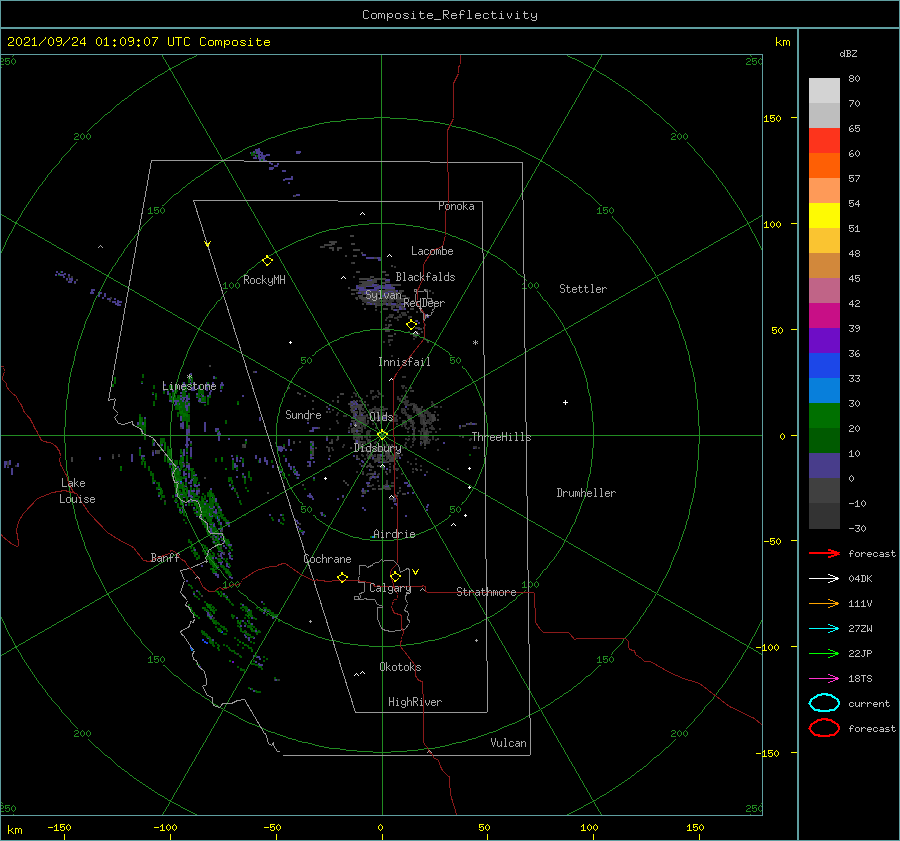The image size is (900, 841).
Task: Click the Blackfalds label
Action: coord(425,277)
